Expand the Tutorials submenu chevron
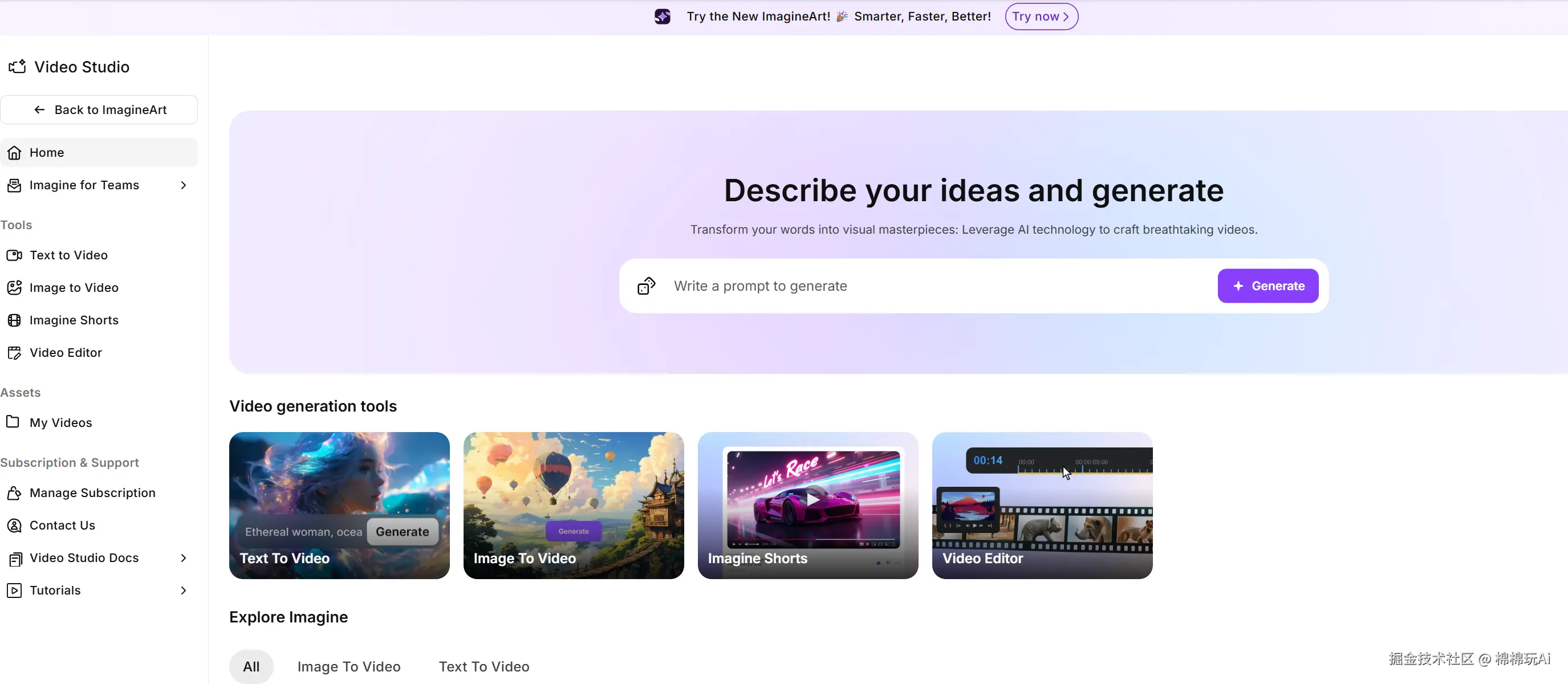This screenshot has width=1568, height=684. click(183, 590)
